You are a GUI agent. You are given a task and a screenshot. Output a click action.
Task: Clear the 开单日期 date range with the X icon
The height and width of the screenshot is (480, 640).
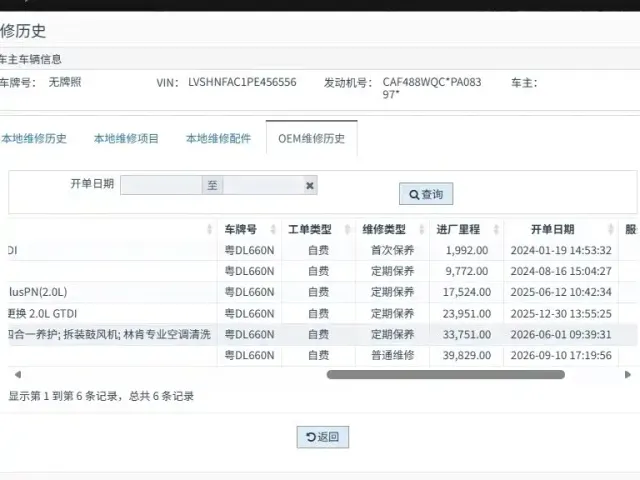pyautogui.click(x=310, y=186)
